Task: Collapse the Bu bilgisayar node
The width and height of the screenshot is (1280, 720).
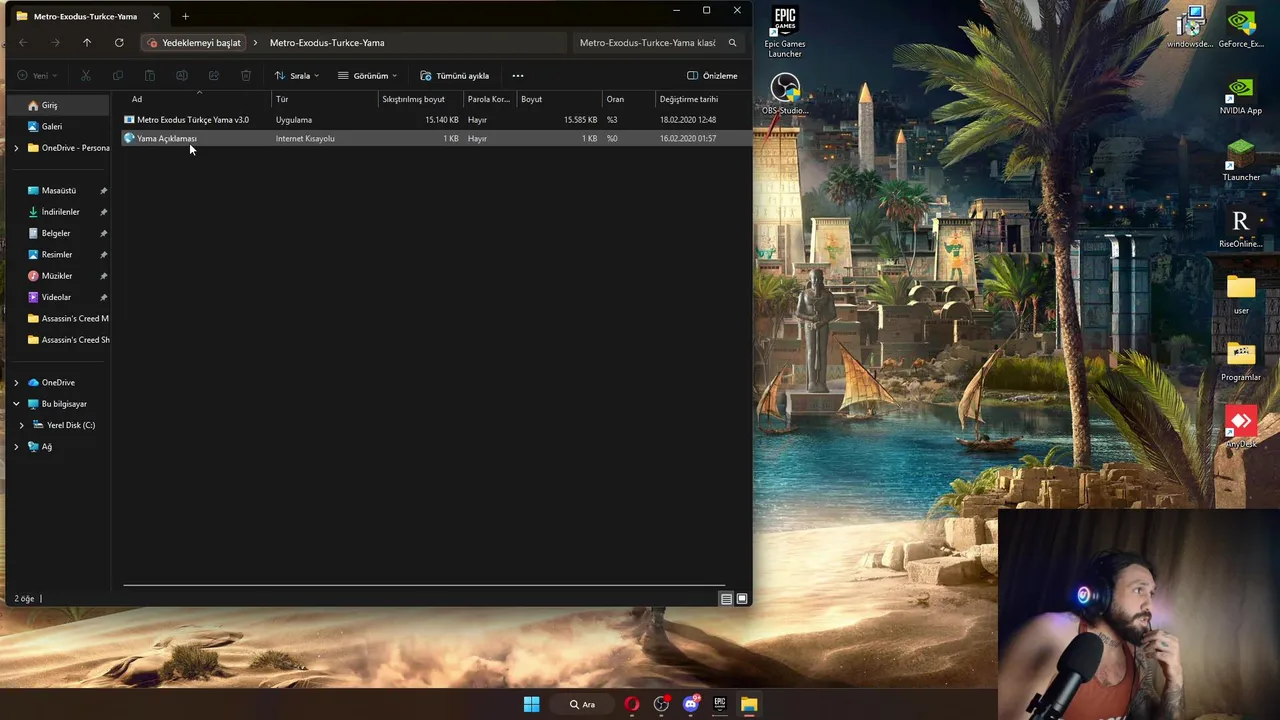Action: (x=16, y=404)
